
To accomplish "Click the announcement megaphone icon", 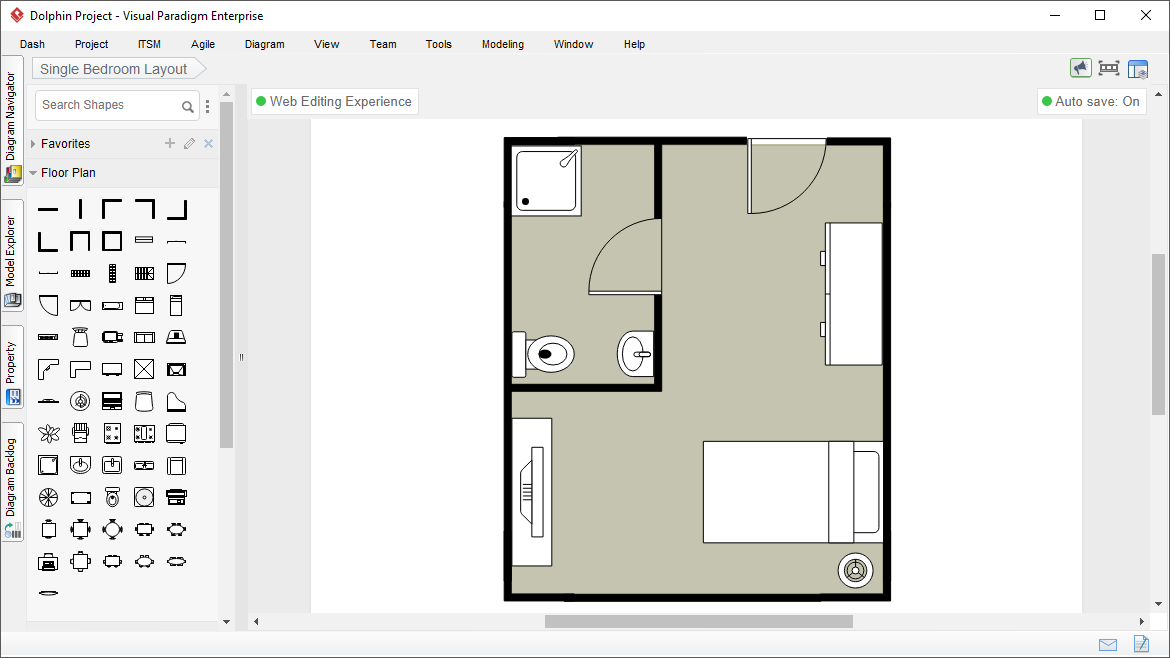I will pos(1081,68).
